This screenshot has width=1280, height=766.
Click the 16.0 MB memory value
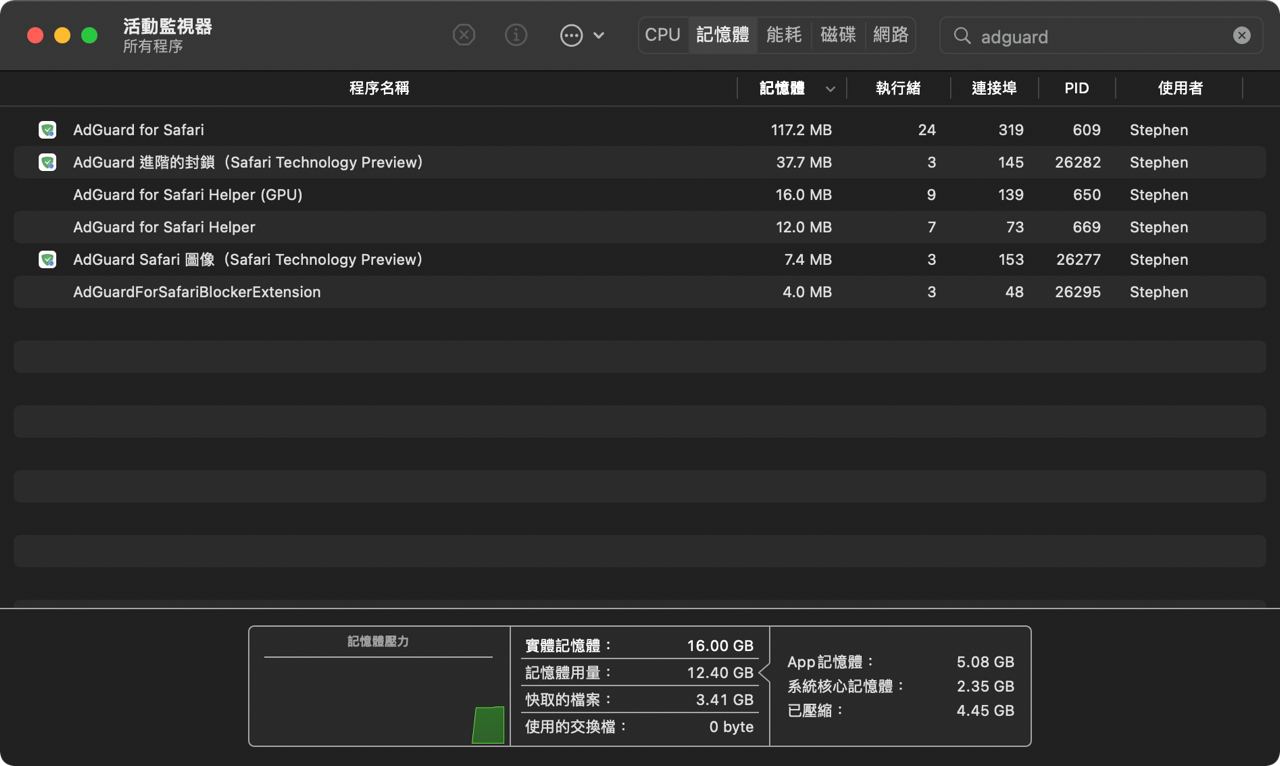[x=804, y=195]
